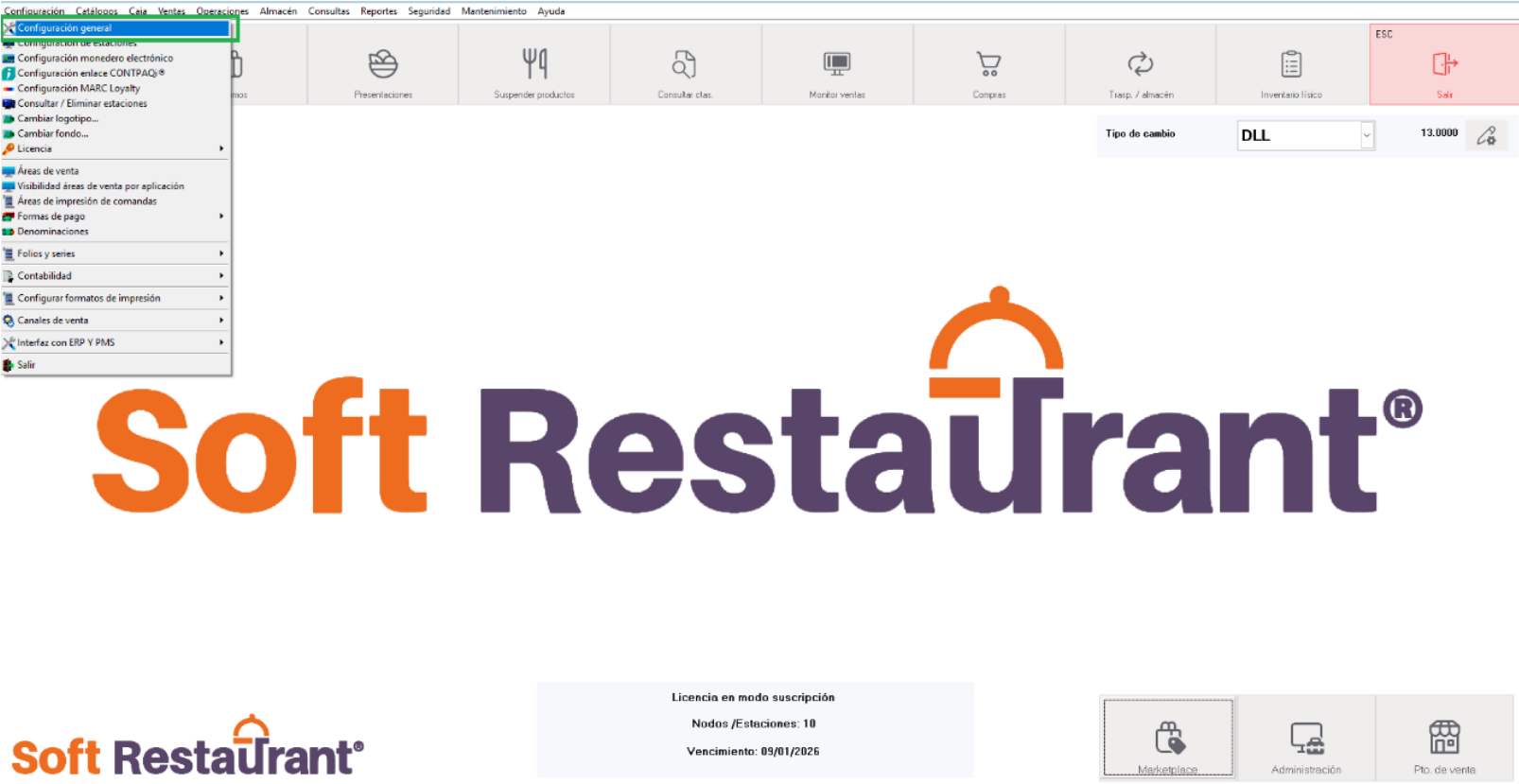Click the Licencia en modo suscripción text
Image resolution: width=1519 pixels, height=784 pixels.
[753, 697]
